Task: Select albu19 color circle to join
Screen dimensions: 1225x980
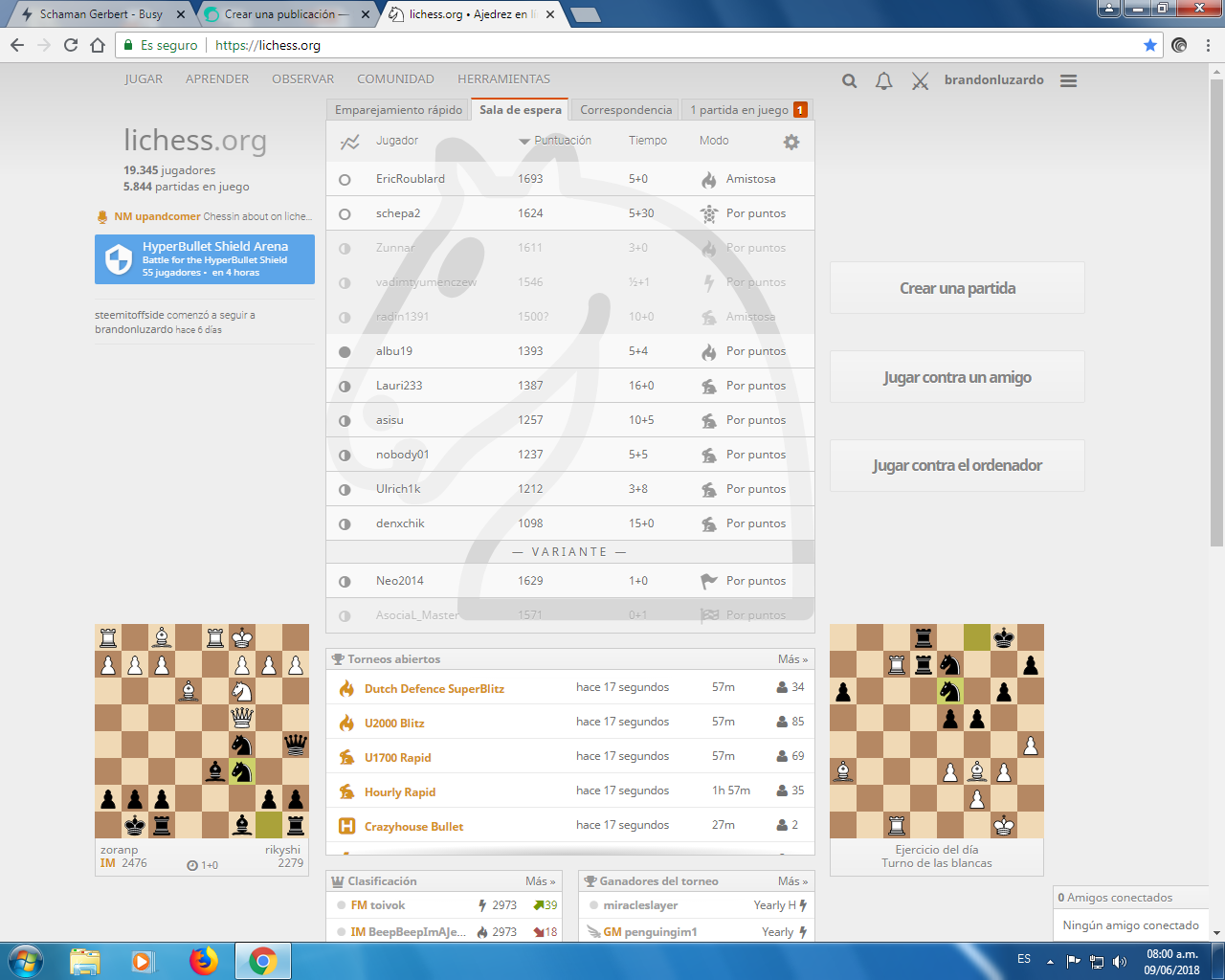Action: coord(345,351)
